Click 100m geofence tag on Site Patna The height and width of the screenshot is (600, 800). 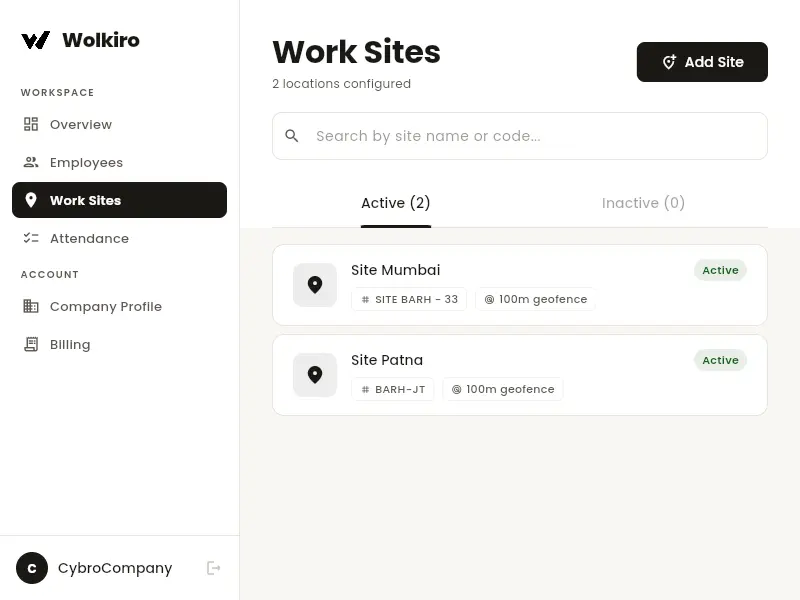503,390
